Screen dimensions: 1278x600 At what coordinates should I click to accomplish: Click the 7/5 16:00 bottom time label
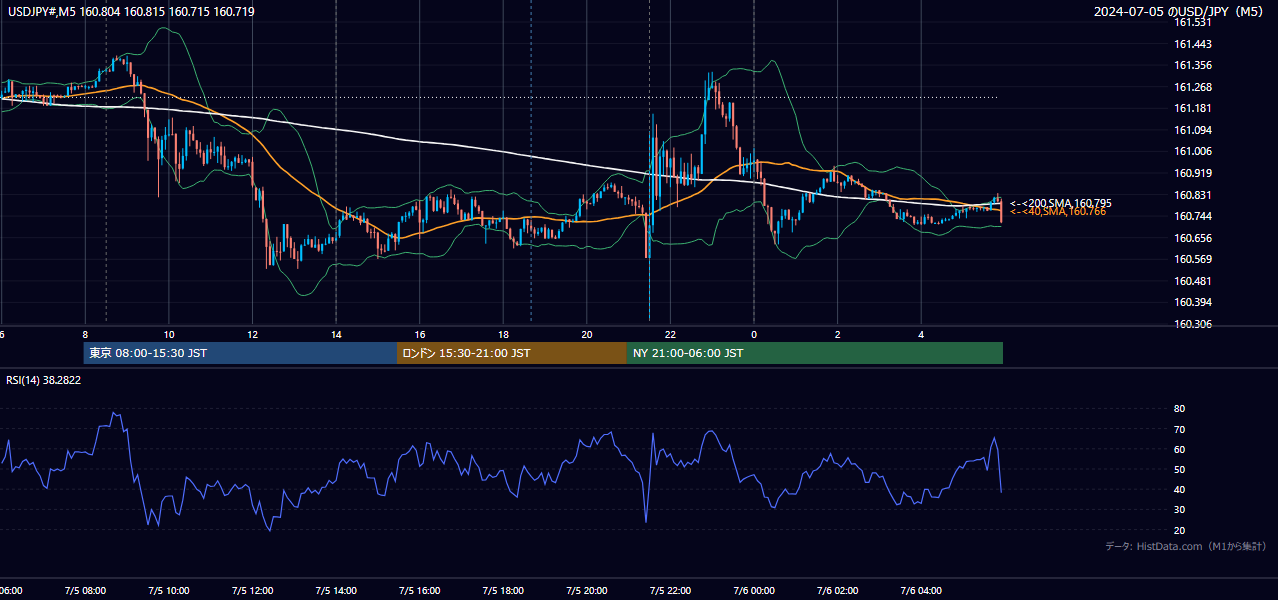pos(421,591)
